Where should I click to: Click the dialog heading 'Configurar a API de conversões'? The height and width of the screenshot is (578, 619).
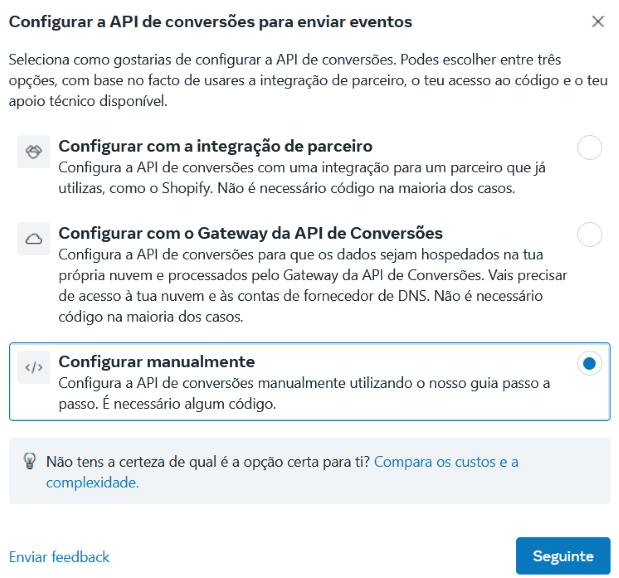point(210,21)
